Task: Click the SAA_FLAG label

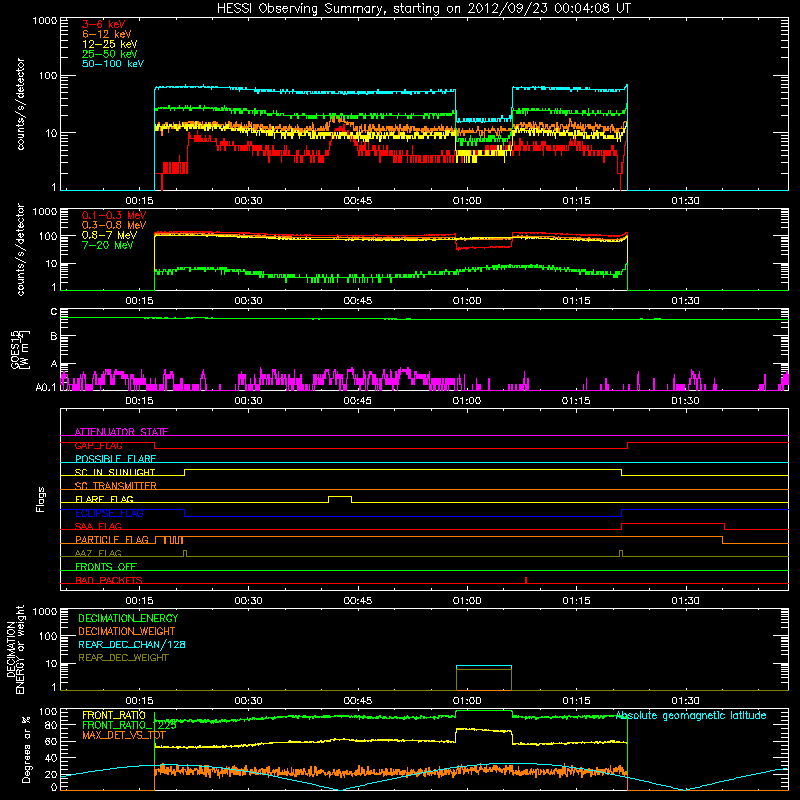Action: click(x=98, y=526)
